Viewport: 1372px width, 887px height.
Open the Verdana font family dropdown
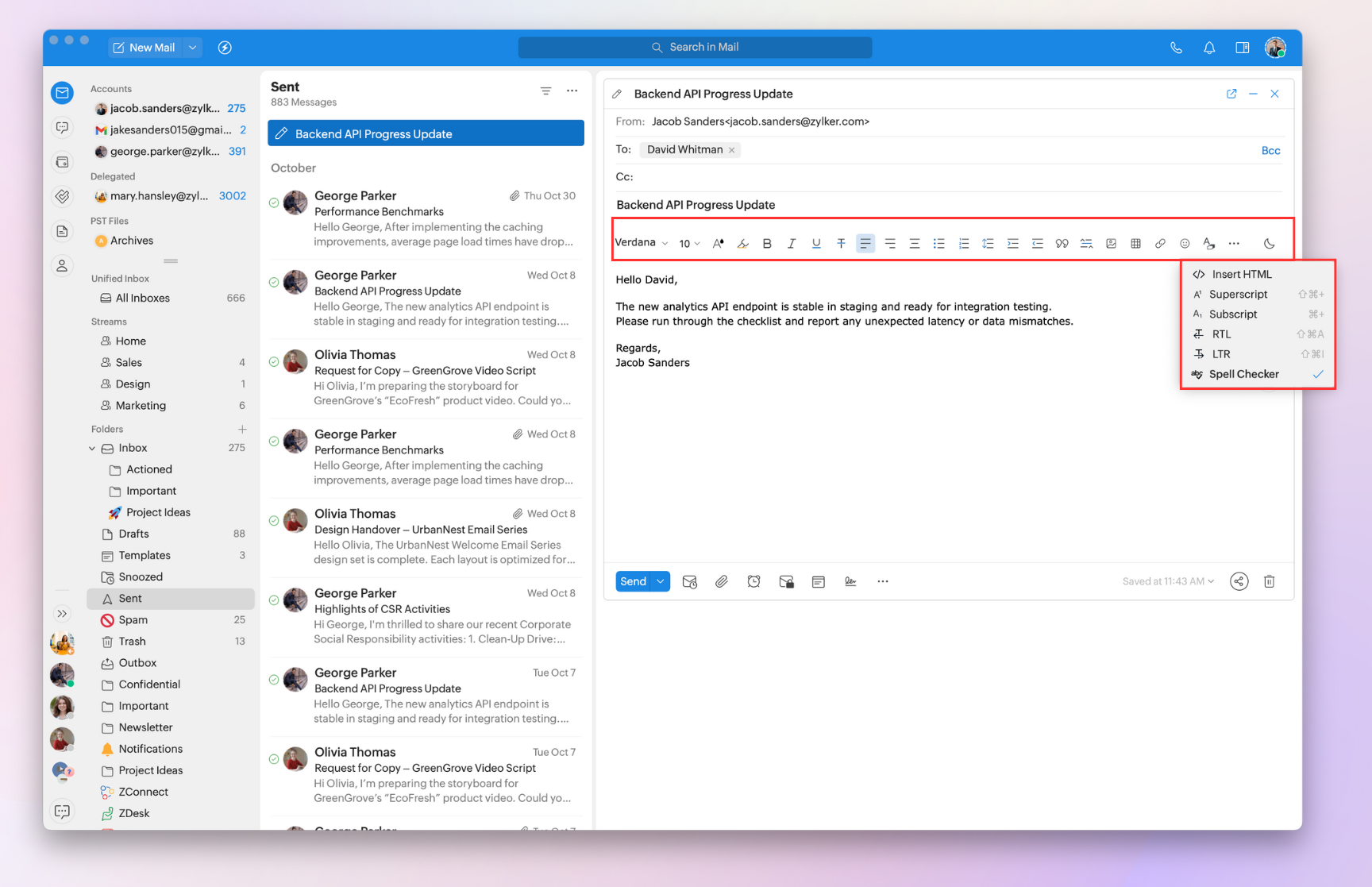pyautogui.click(x=642, y=243)
